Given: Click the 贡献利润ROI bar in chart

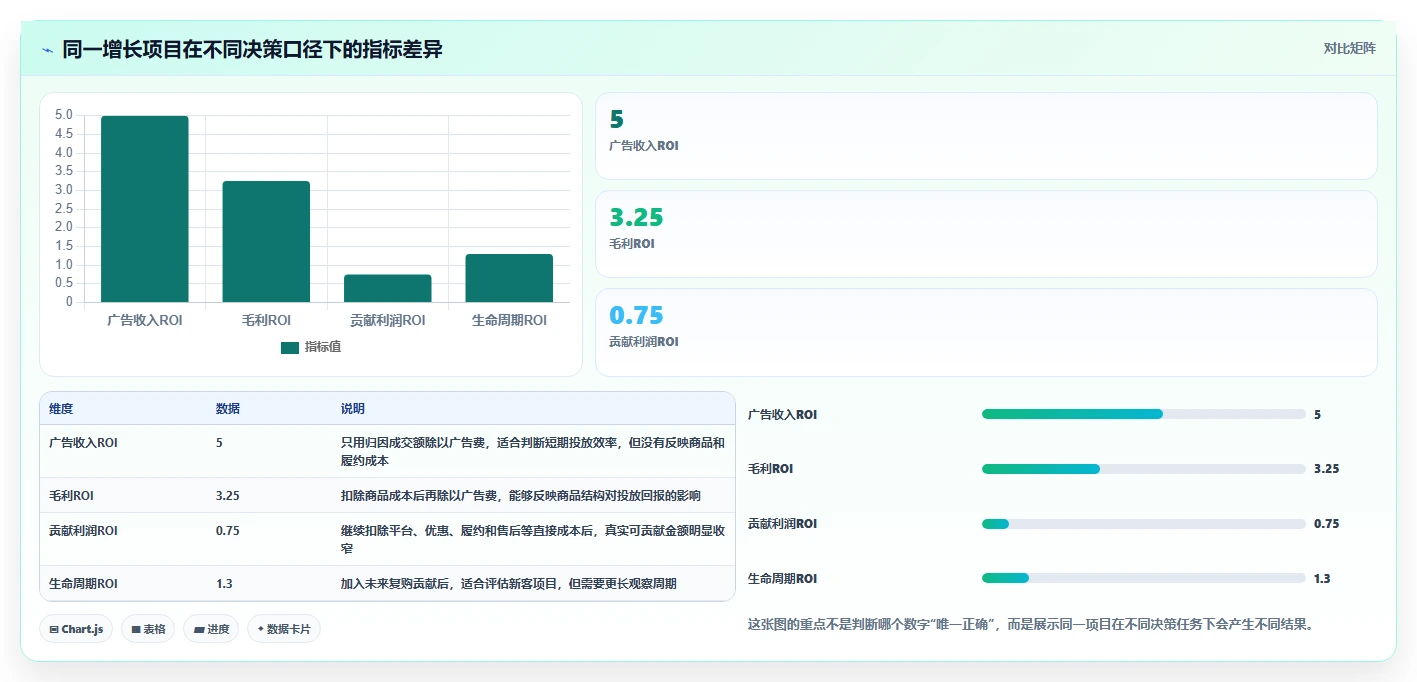Looking at the screenshot, I should pos(388,288).
